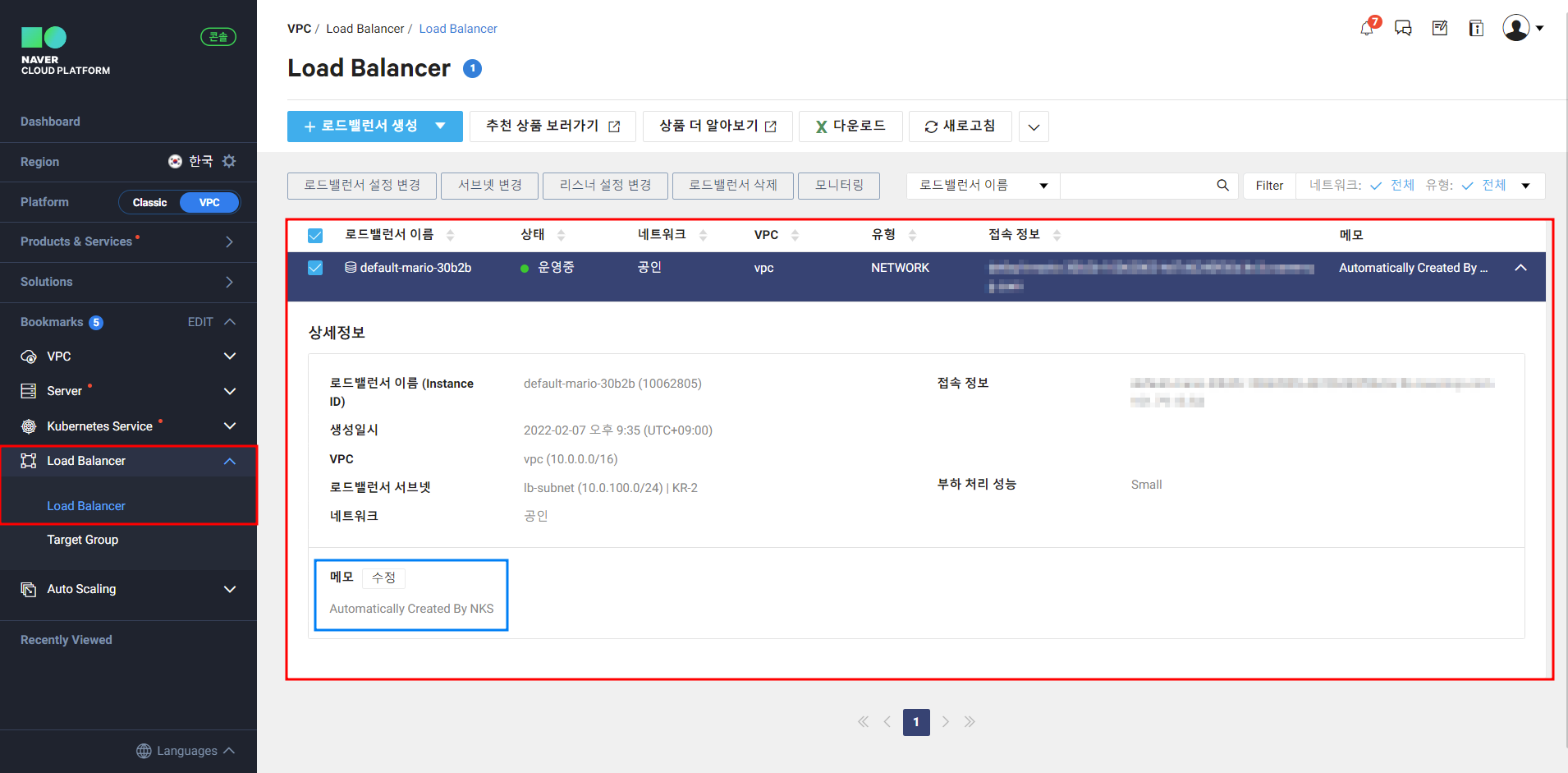
Task: Switch platform to Classic
Action: (x=149, y=202)
